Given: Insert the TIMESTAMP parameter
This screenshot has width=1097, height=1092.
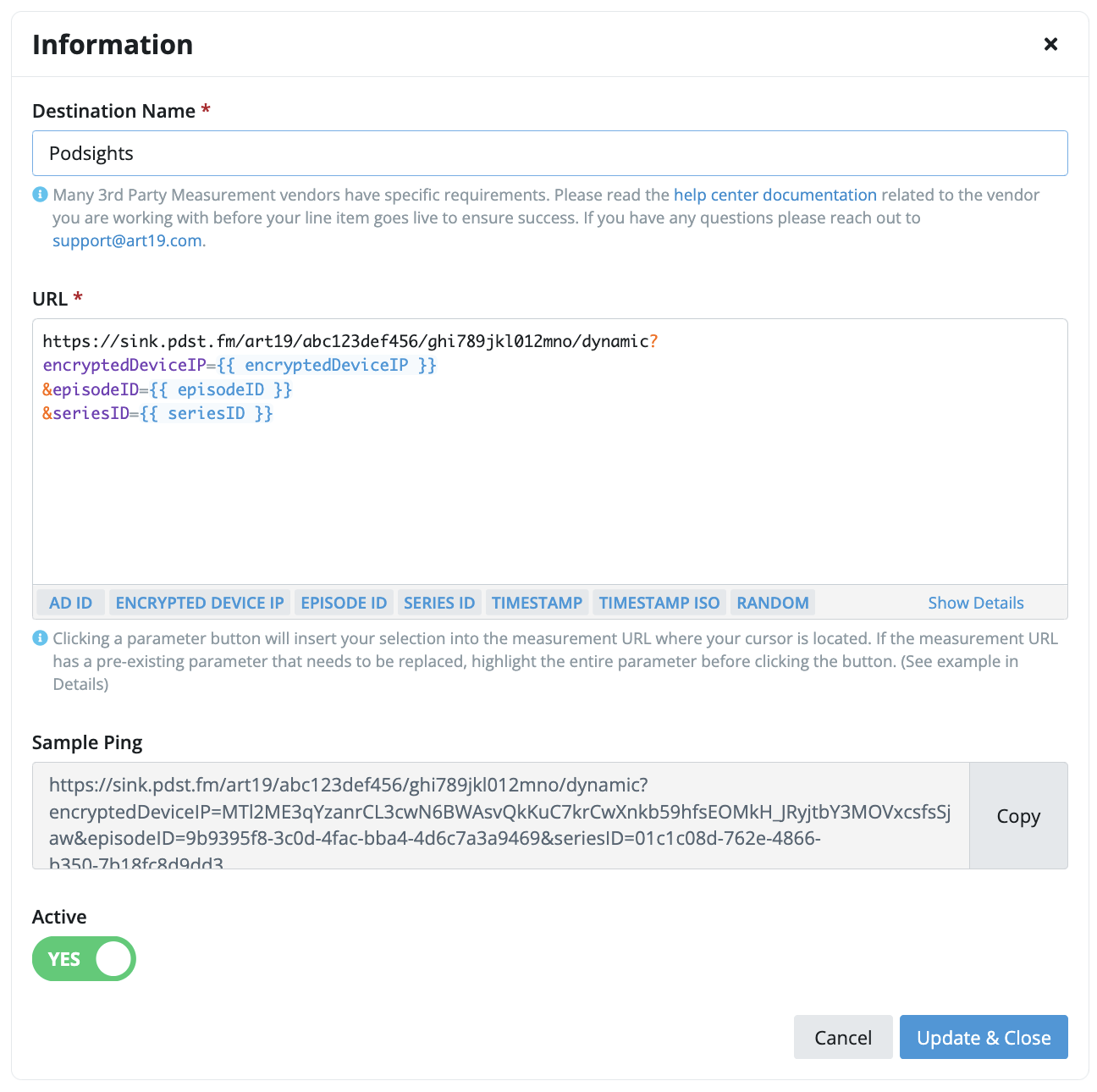Looking at the screenshot, I should pyautogui.click(x=537, y=603).
